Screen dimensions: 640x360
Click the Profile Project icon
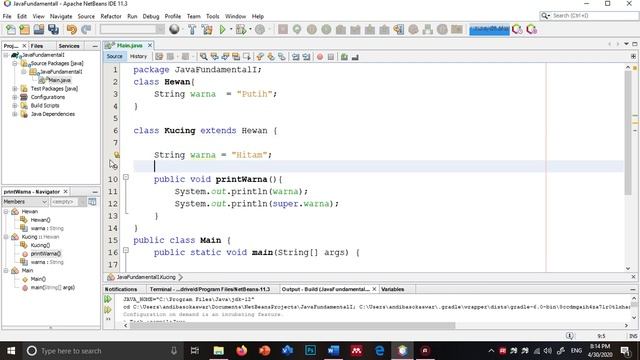(260, 29)
